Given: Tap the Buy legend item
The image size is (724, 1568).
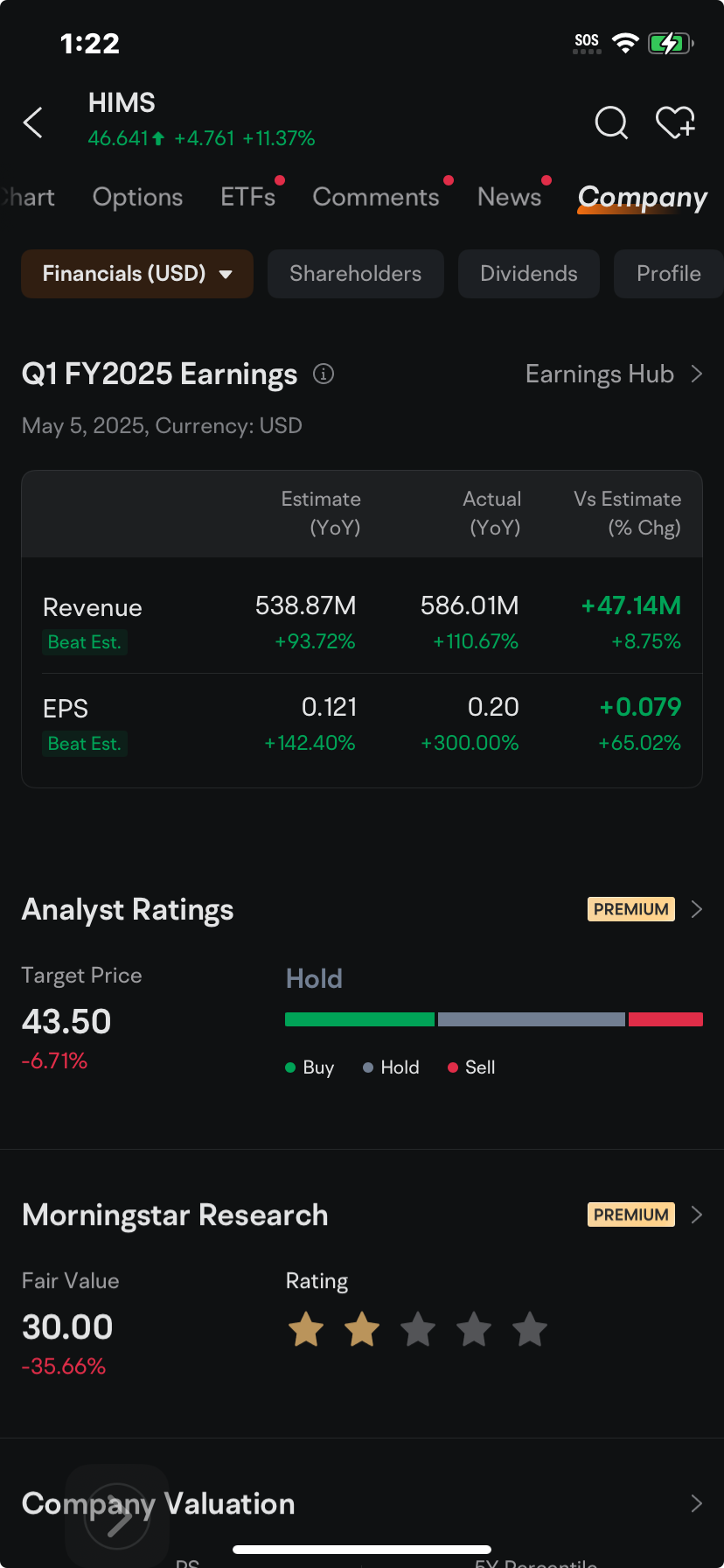Looking at the screenshot, I should pyautogui.click(x=310, y=1067).
